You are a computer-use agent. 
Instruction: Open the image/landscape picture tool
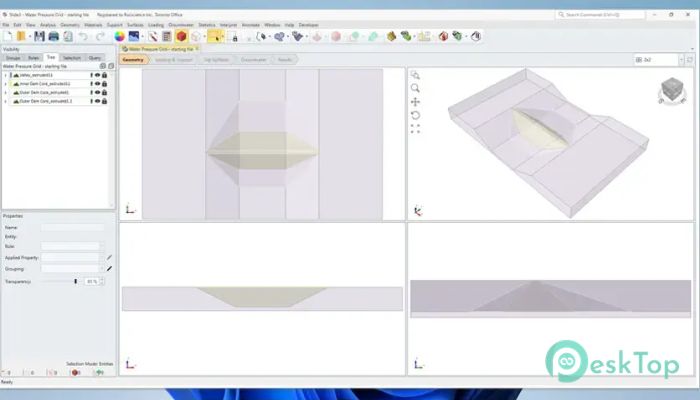point(133,36)
